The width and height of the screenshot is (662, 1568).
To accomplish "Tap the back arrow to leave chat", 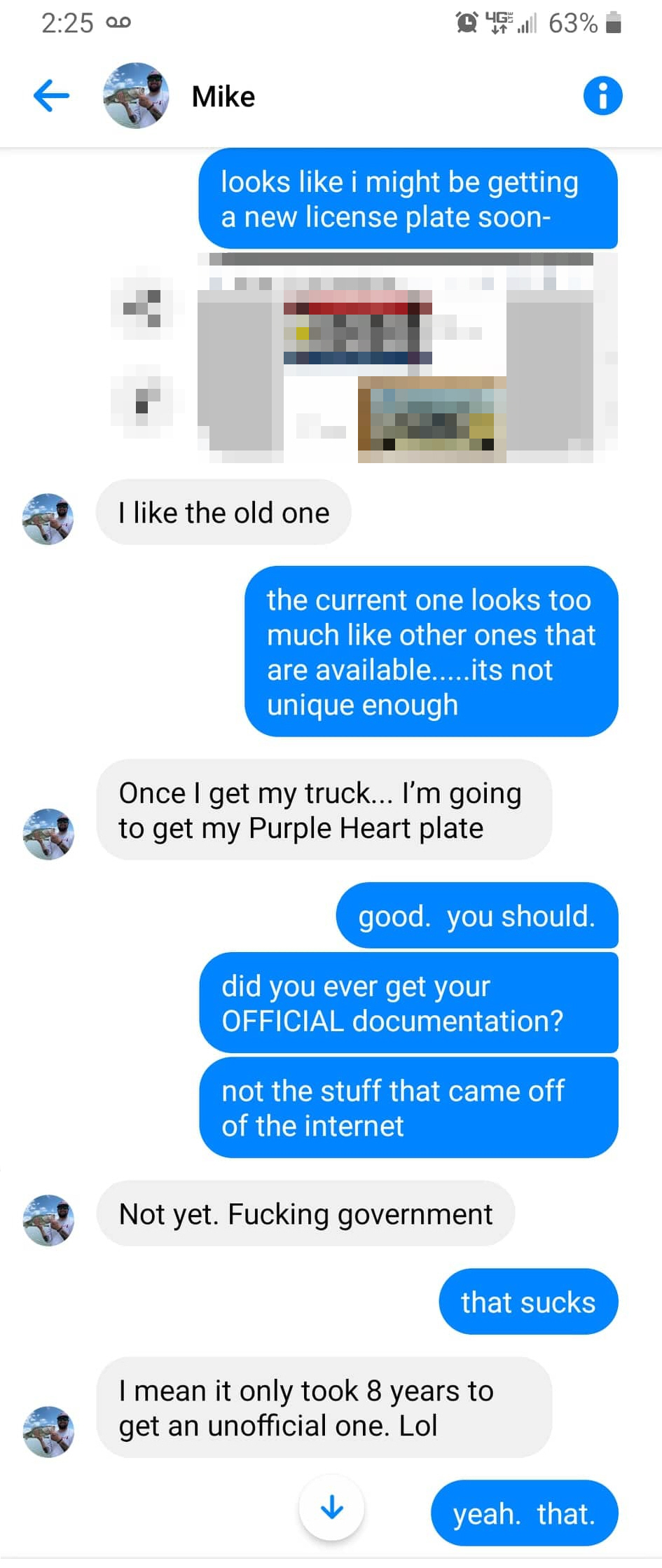I will coord(51,96).
